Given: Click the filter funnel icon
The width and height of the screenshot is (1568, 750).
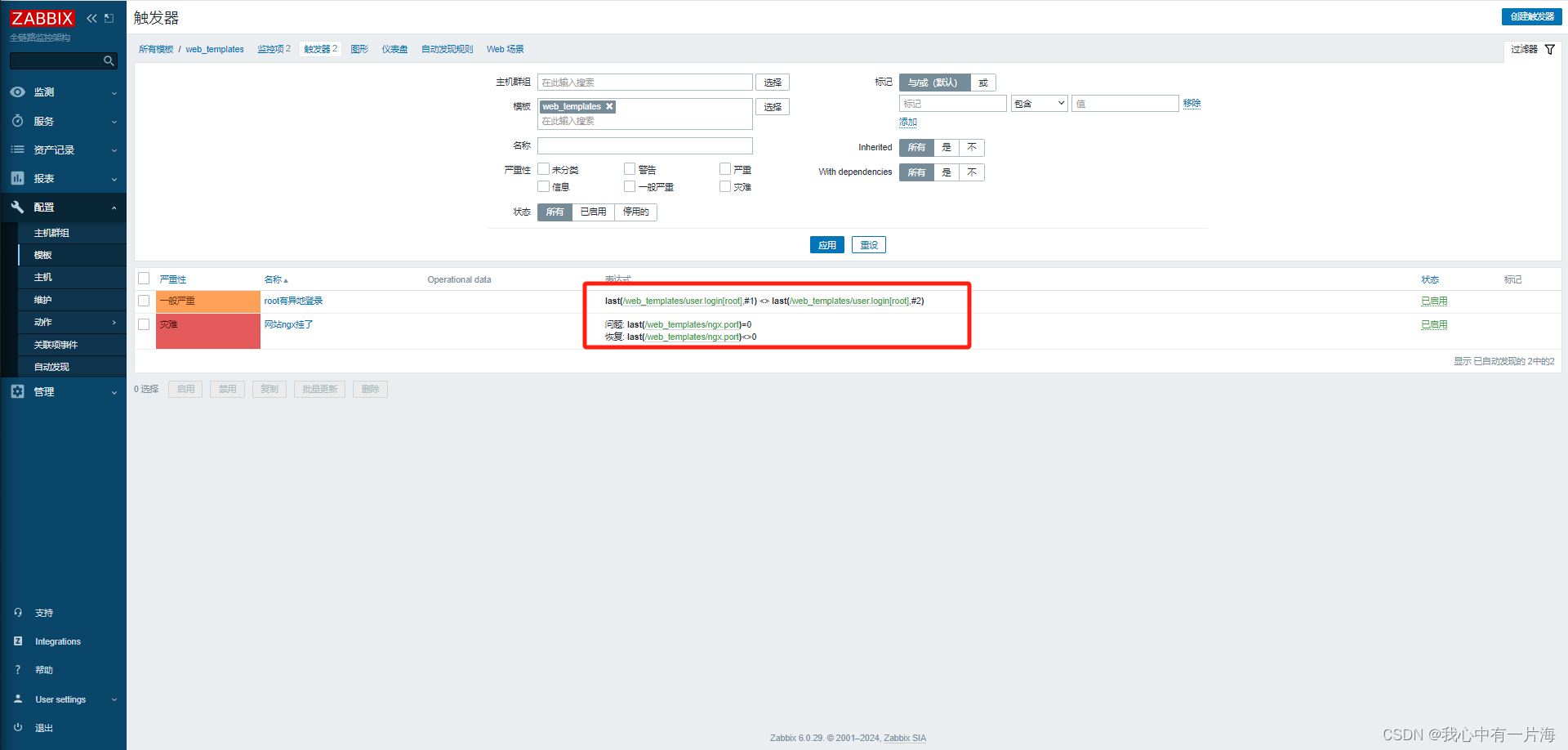Looking at the screenshot, I should pyautogui.click(x=1550, y=50).
